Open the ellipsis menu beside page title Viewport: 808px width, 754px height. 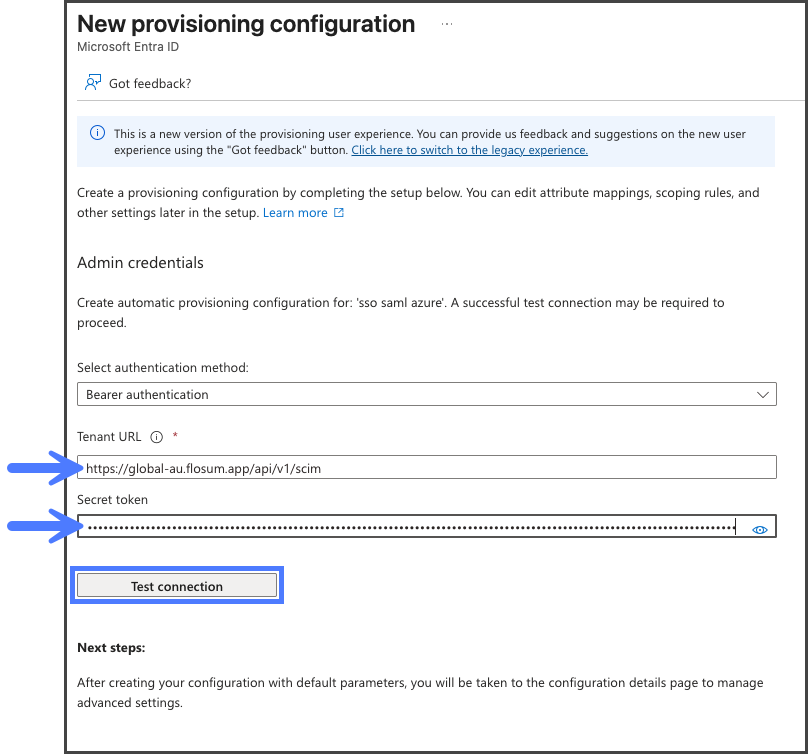(x=447, y=24)
